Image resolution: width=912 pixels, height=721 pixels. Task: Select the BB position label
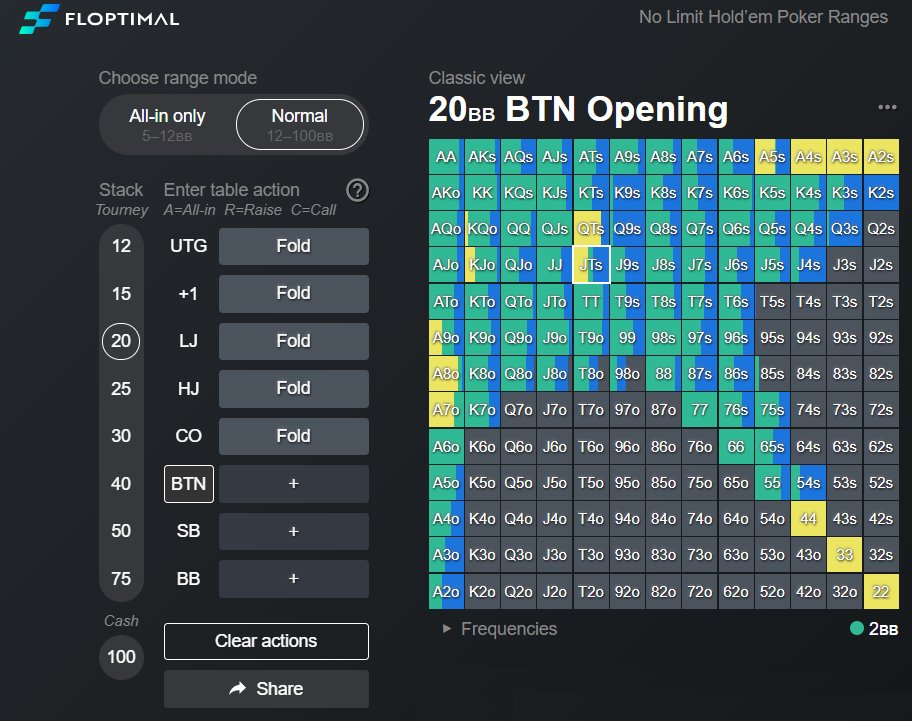point(188,579)
